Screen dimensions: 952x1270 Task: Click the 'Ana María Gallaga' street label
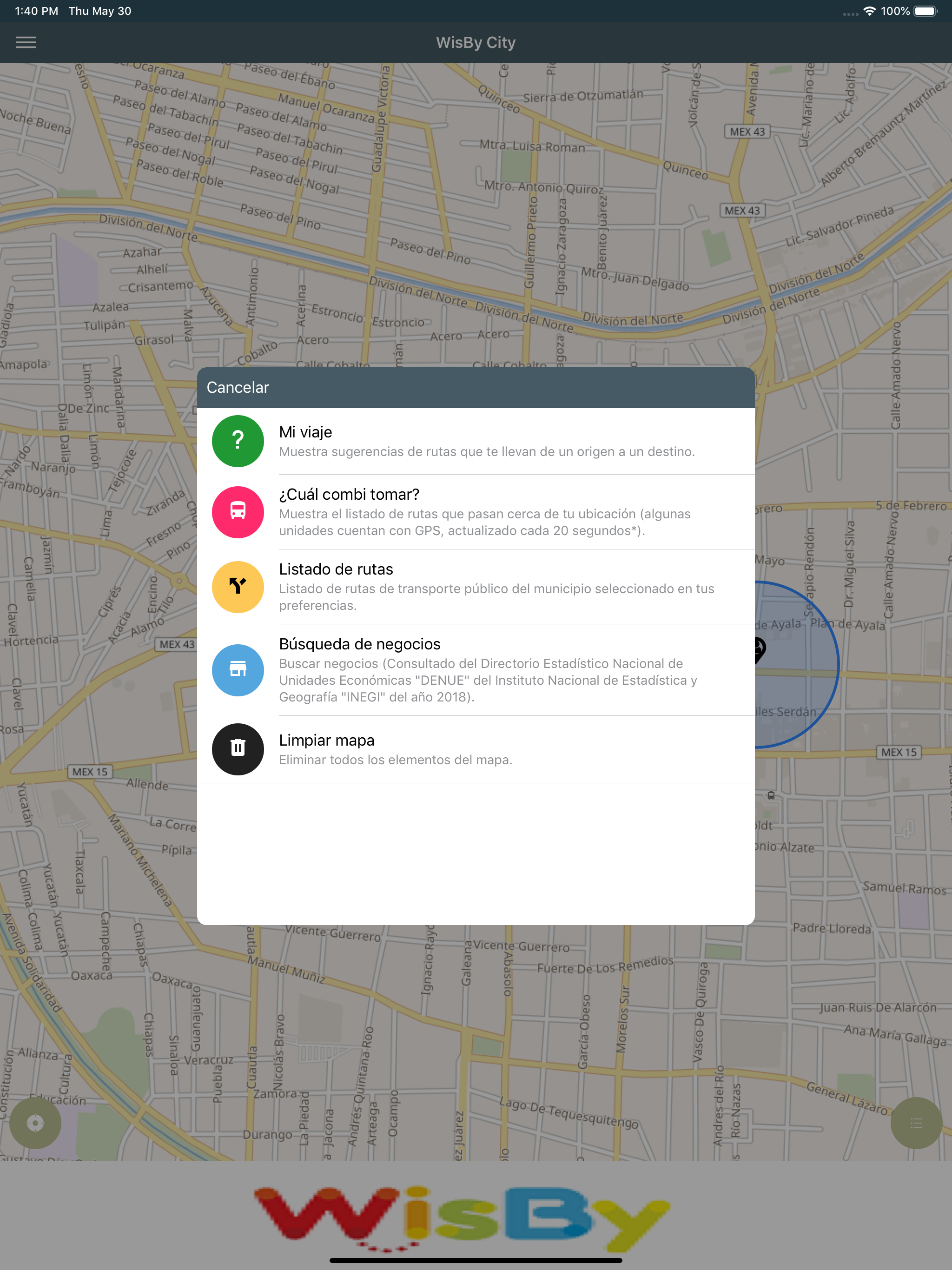point(895,1036)
